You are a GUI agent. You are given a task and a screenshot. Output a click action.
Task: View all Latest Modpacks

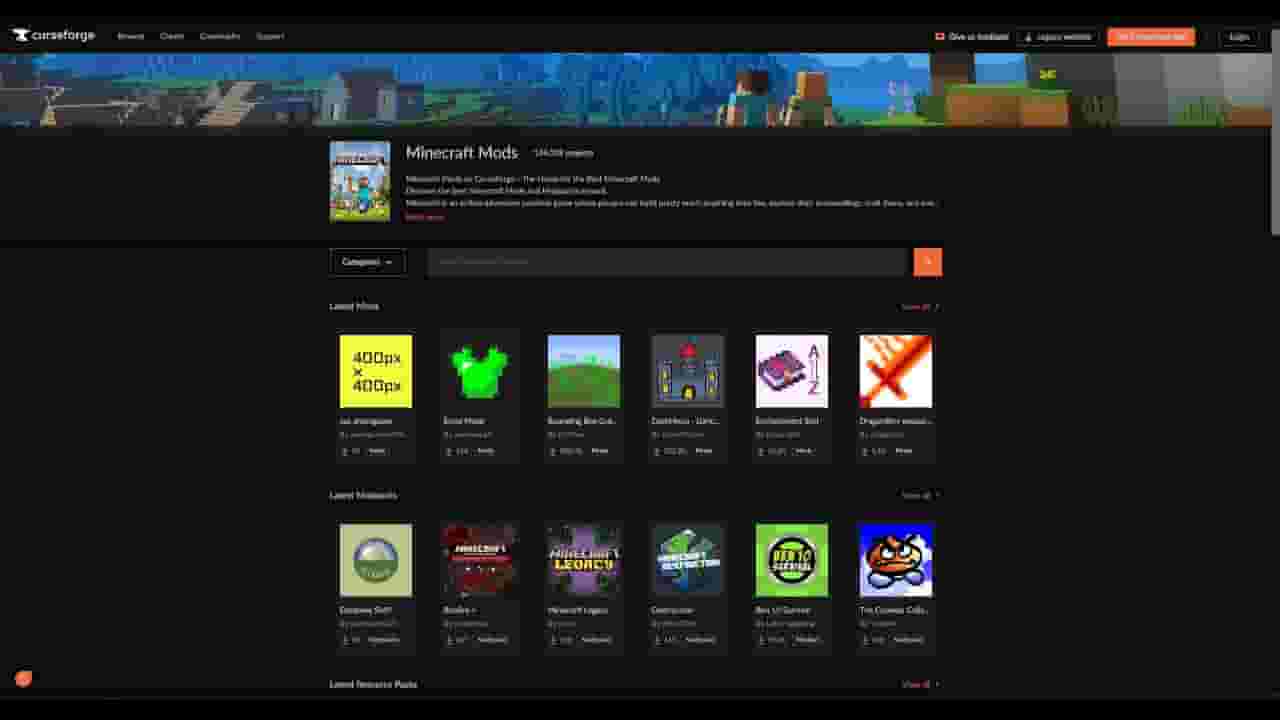pos(920,495)
